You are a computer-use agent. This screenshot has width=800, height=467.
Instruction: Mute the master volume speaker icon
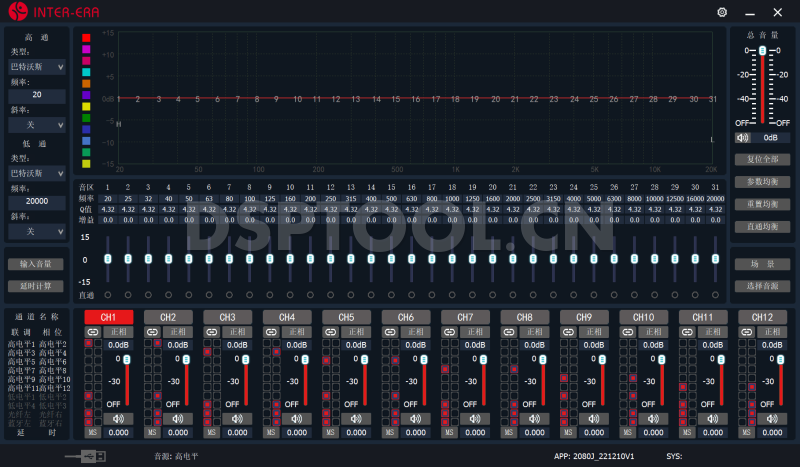[743, 138]
